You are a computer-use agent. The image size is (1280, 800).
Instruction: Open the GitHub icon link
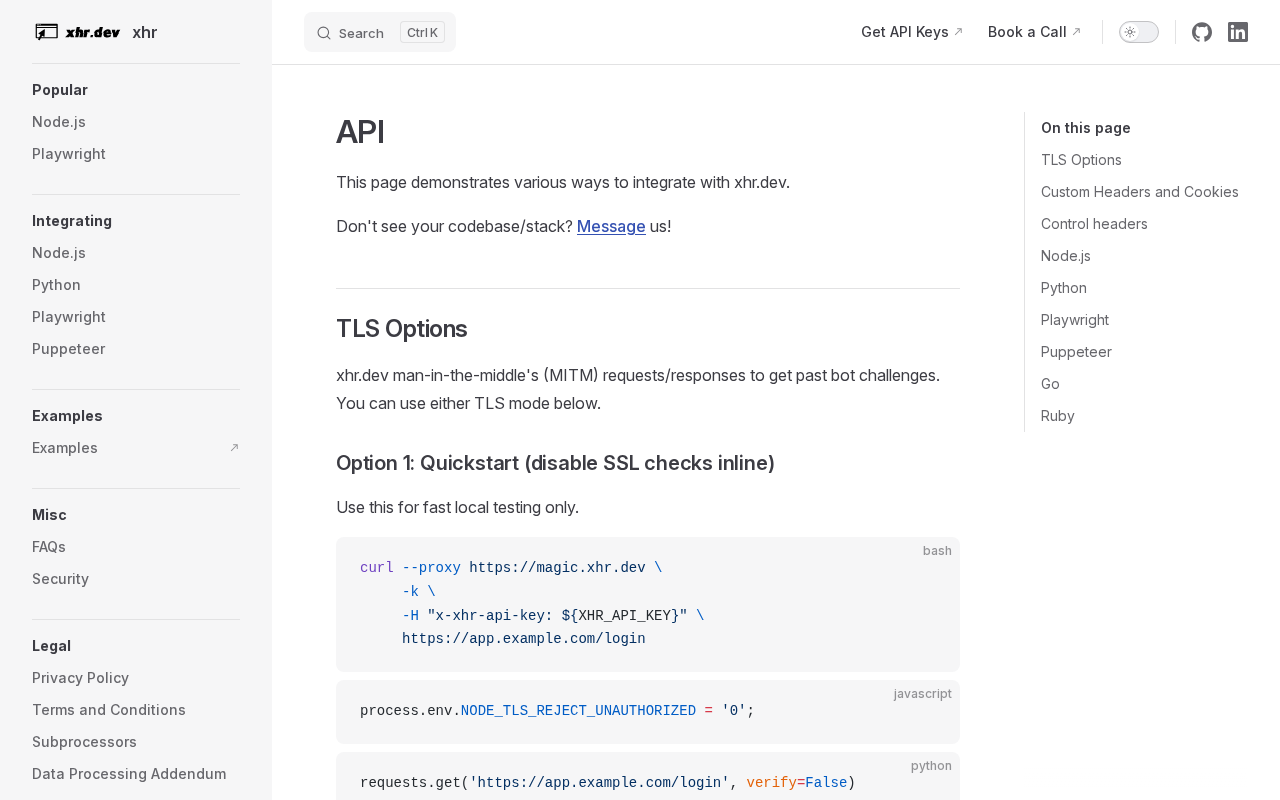point(1202,32)
